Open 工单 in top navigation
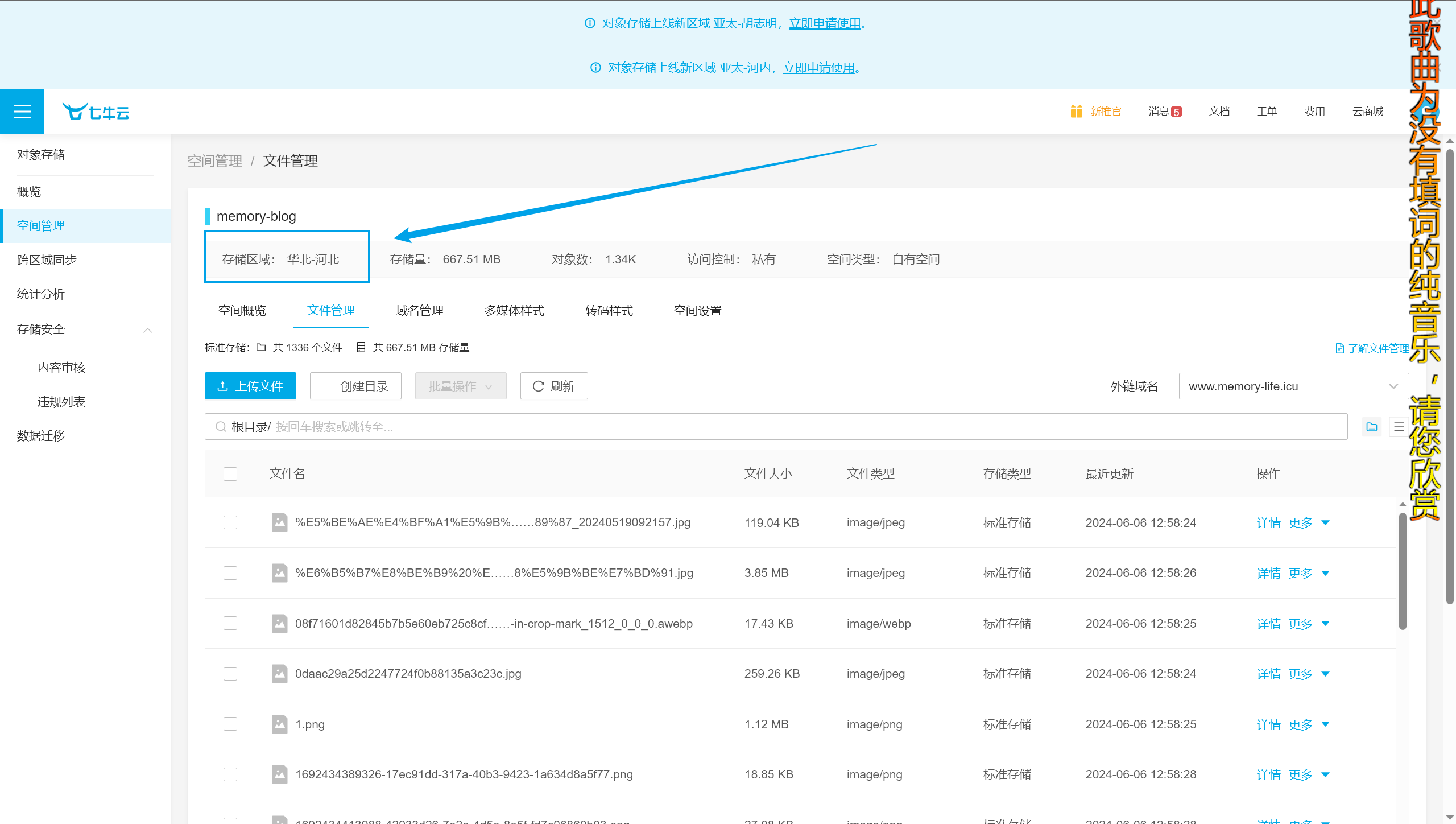 (x=1267, y=112)
